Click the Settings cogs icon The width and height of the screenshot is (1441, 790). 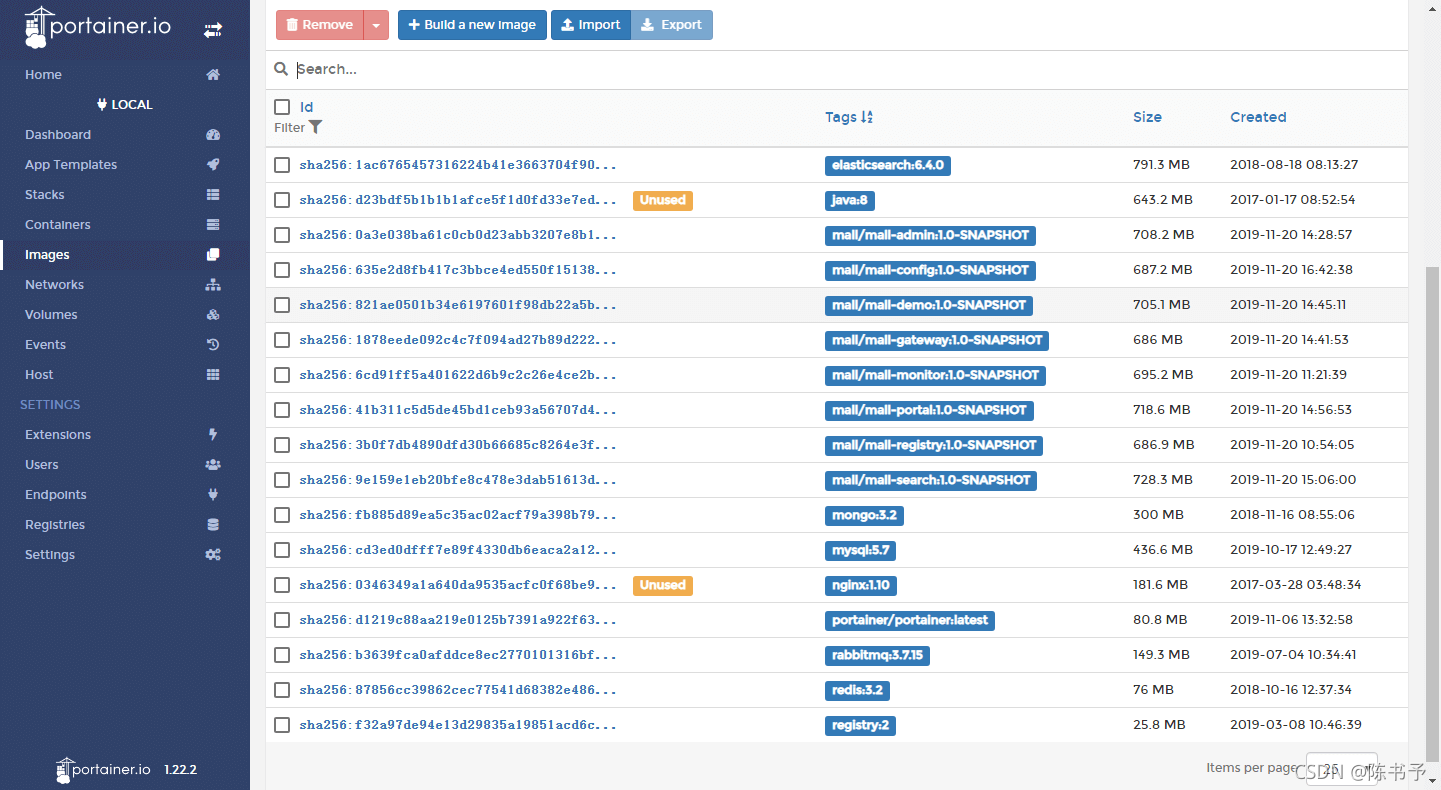[x=213, y=555]
